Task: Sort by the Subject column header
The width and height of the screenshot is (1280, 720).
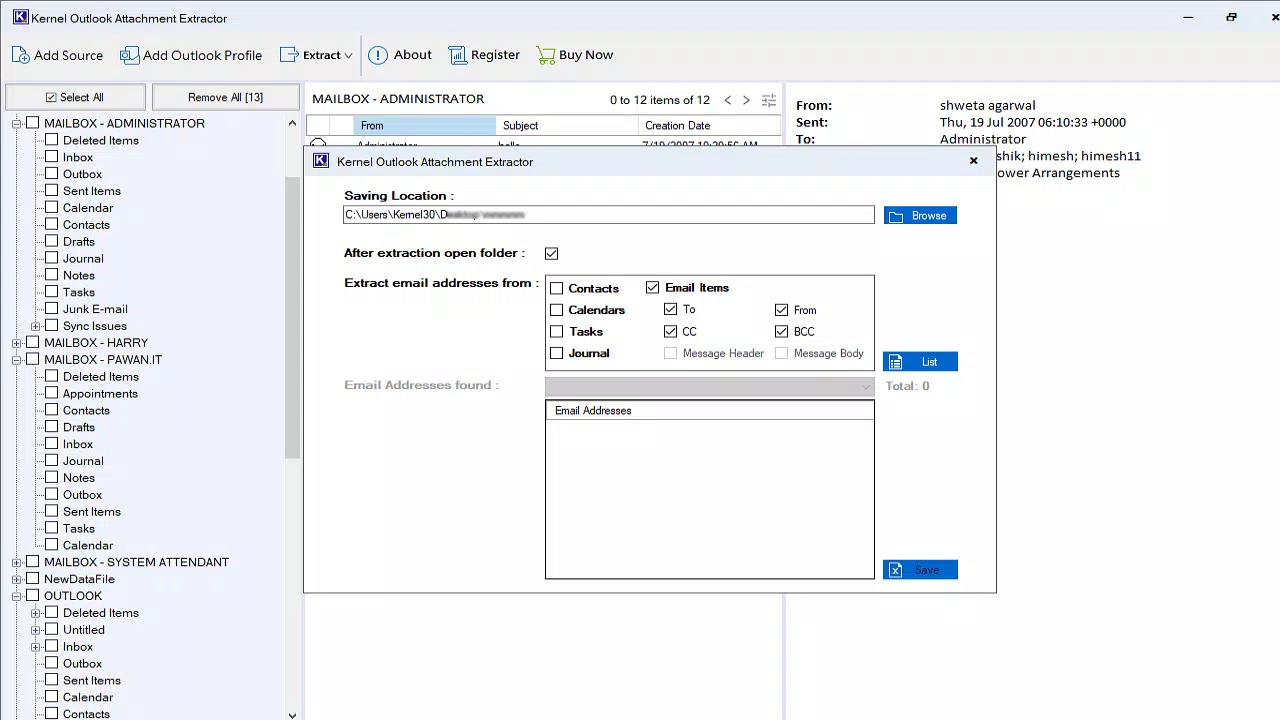Action: [x=567, y=126]
